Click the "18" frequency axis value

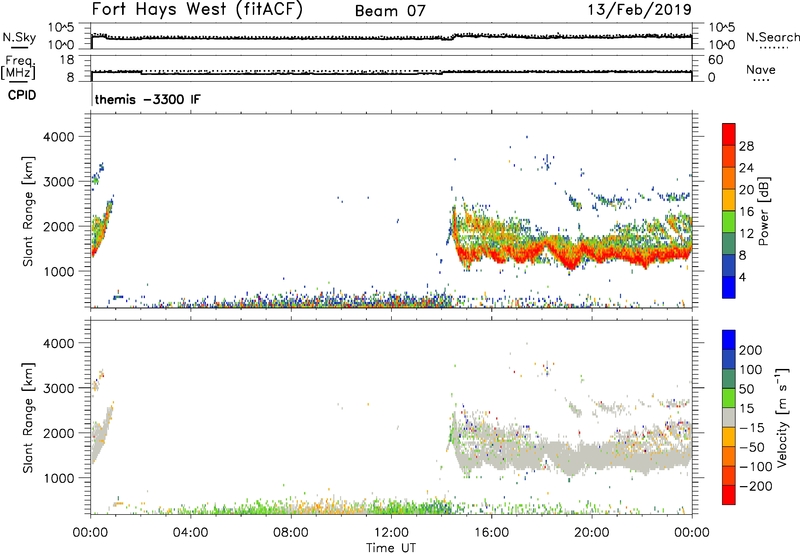coord(67,60)
